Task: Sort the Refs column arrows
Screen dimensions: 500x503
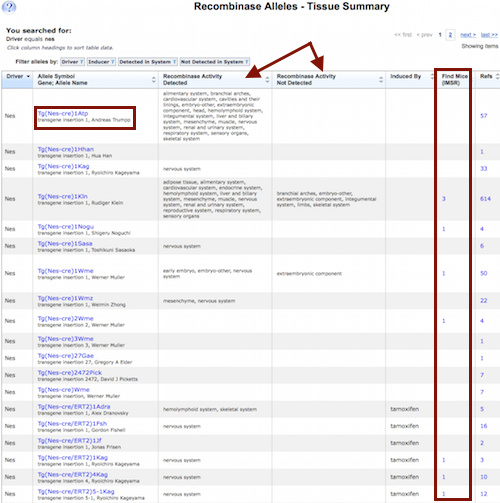Action: [497, 76]
